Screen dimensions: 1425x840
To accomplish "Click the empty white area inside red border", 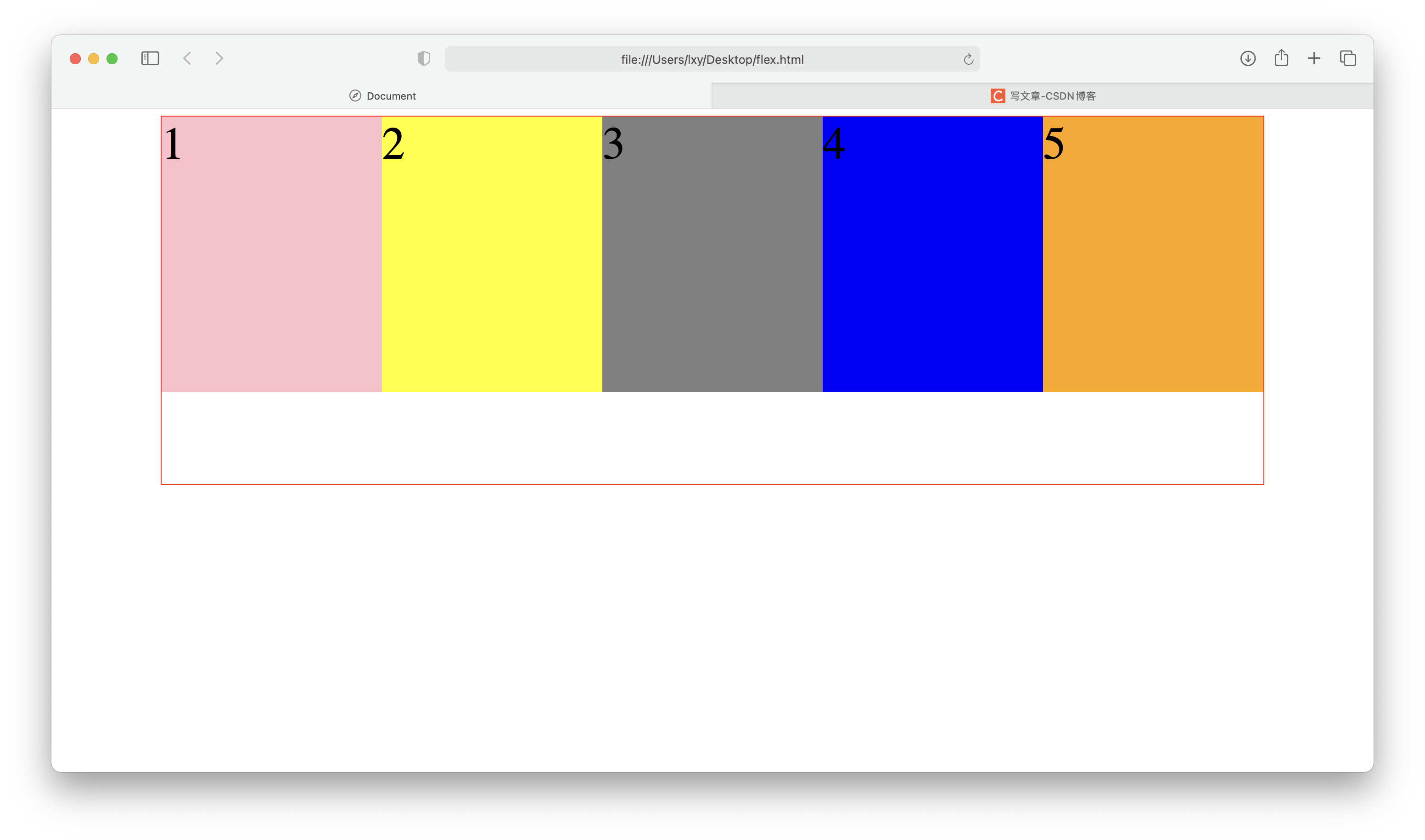I will click(x=712, y=437).
